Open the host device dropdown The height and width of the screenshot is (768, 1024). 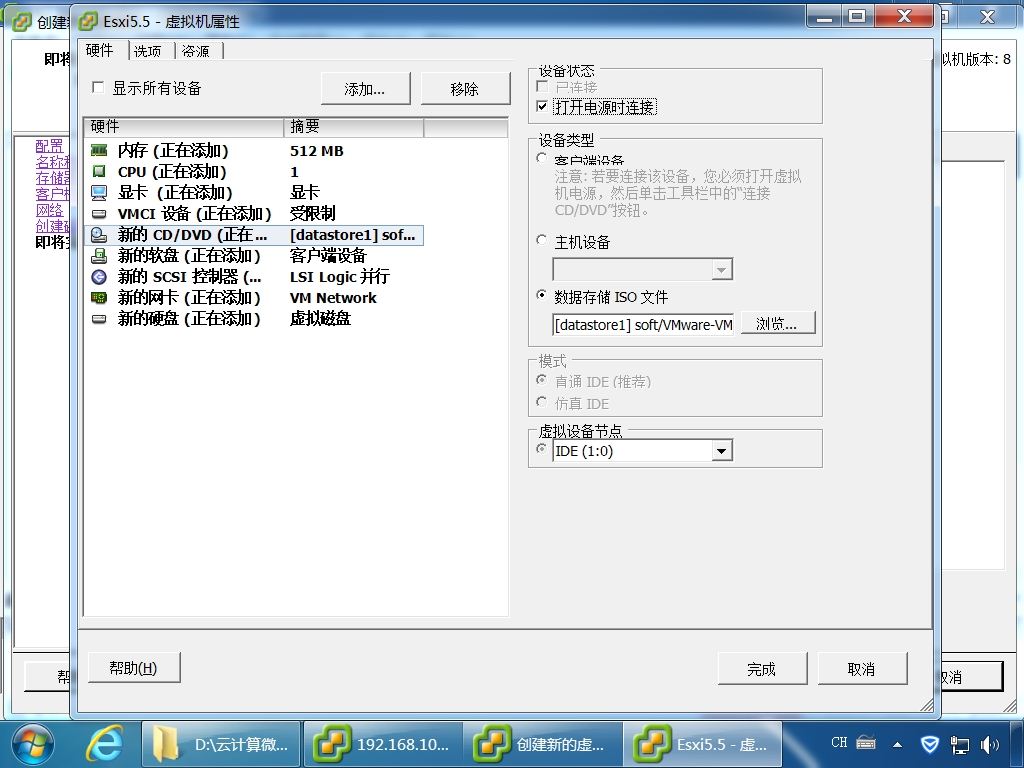[x=721, y=269]
